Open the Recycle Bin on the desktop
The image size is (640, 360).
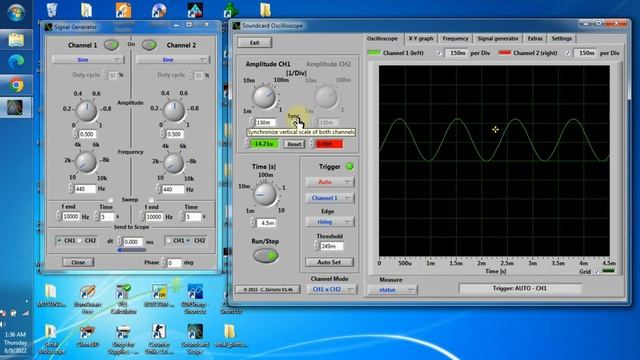[52, 10]
